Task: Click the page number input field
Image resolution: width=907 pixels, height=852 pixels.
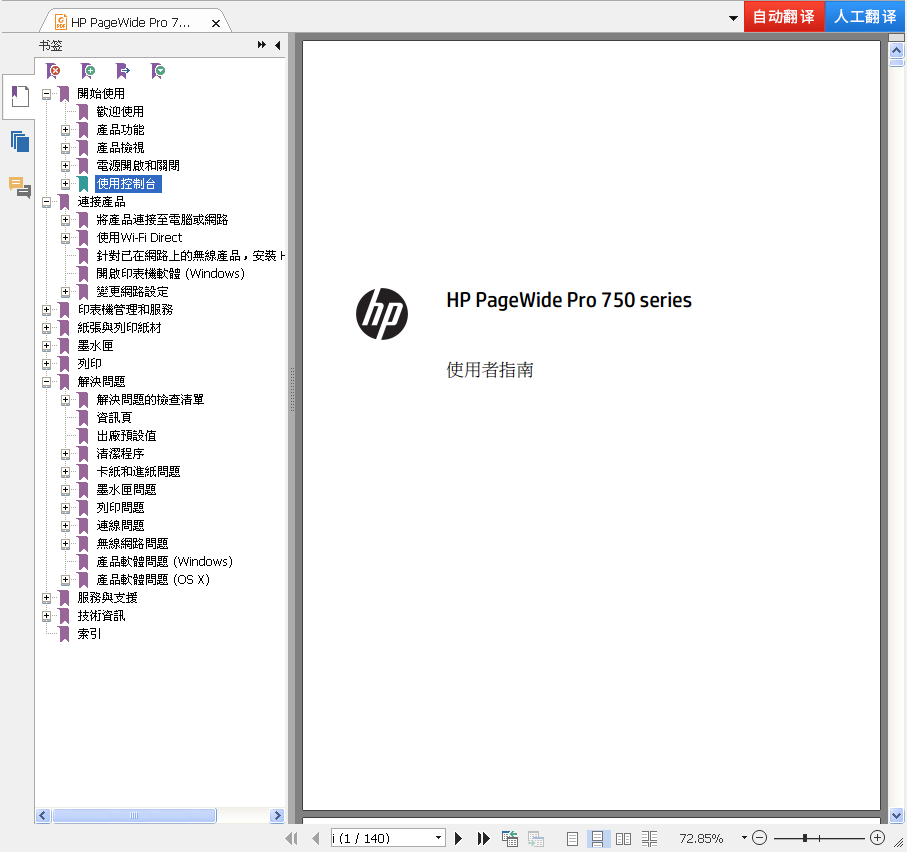Action: click(x=382, y=838)
